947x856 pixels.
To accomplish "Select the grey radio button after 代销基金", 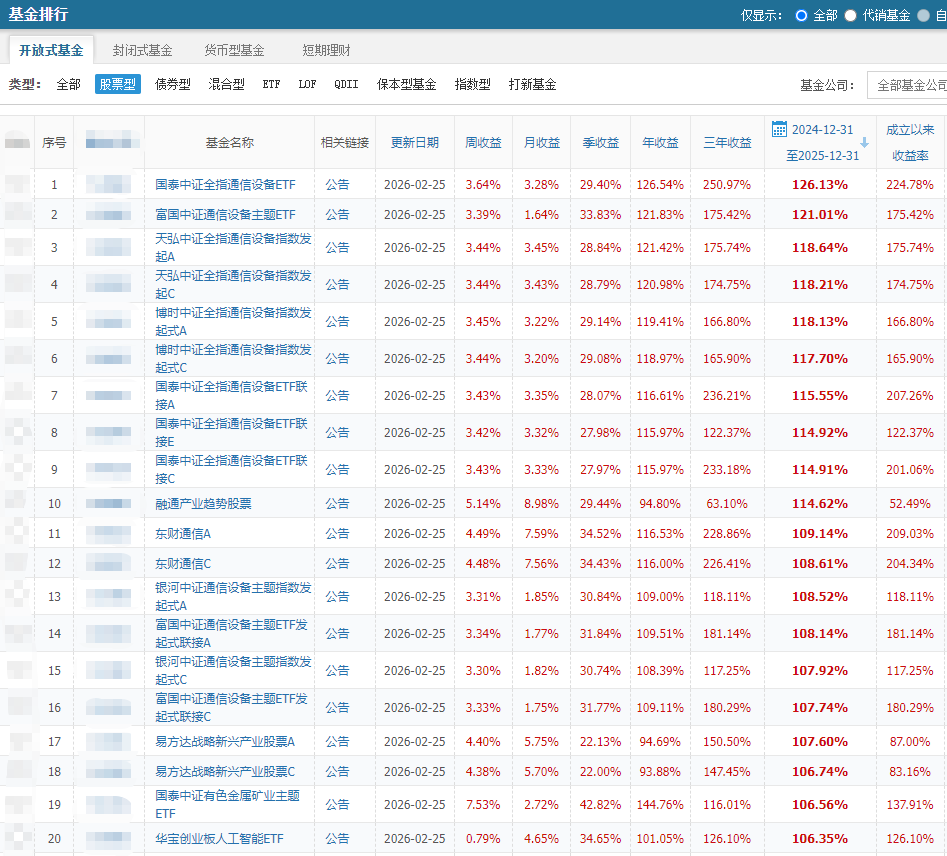I will [923, 15].
